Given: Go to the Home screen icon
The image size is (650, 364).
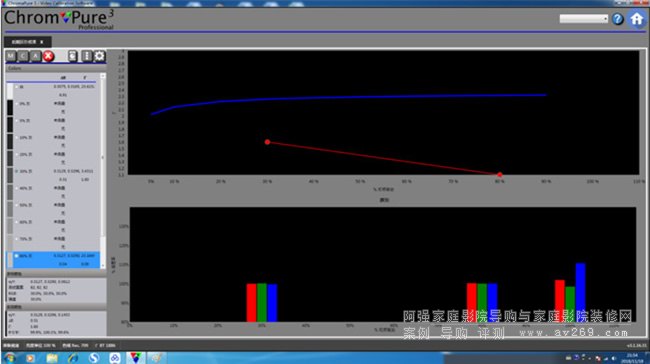Looking at the screenshot, I should (637, 19).
